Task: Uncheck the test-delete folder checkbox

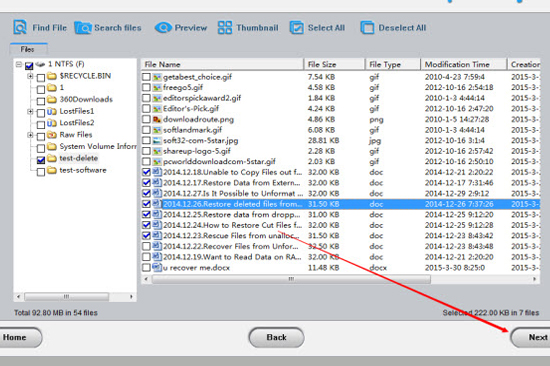Action: (x=41, y=160)
